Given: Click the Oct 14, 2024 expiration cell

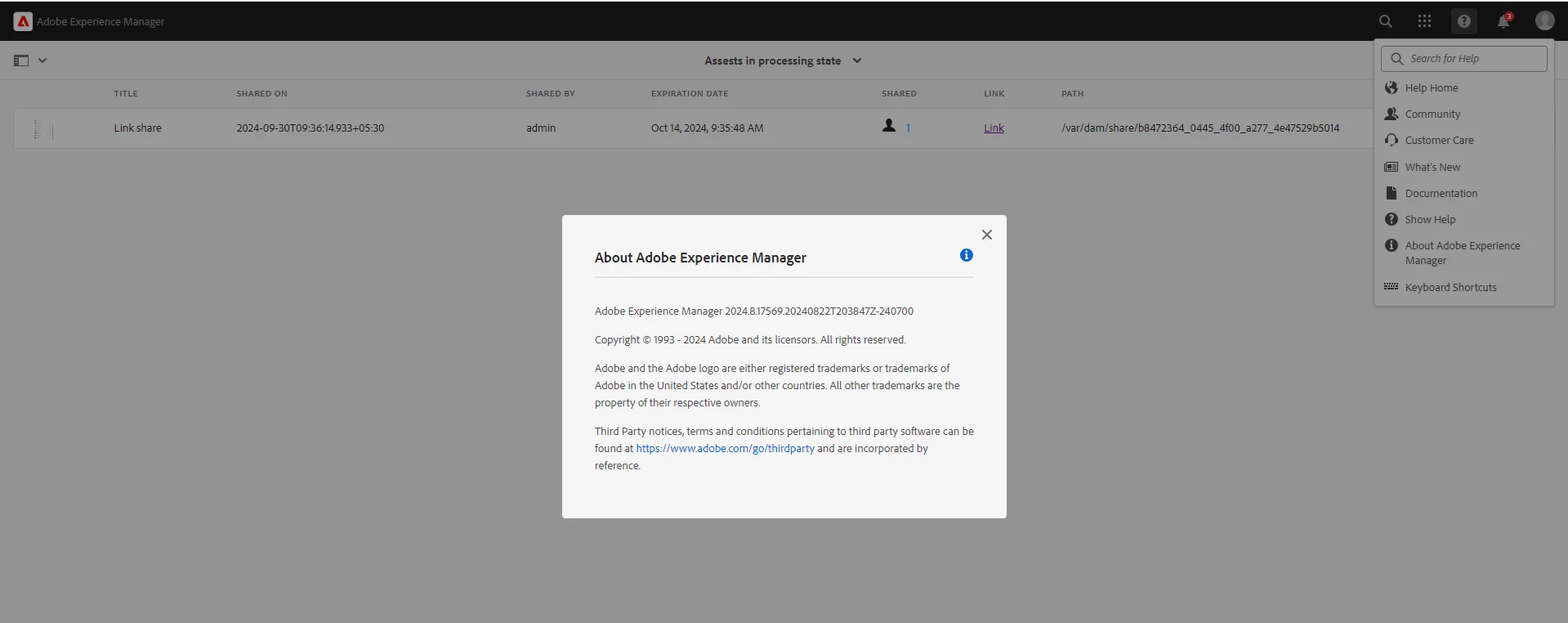Looking at the screenshot, I should tap(708, 128).
